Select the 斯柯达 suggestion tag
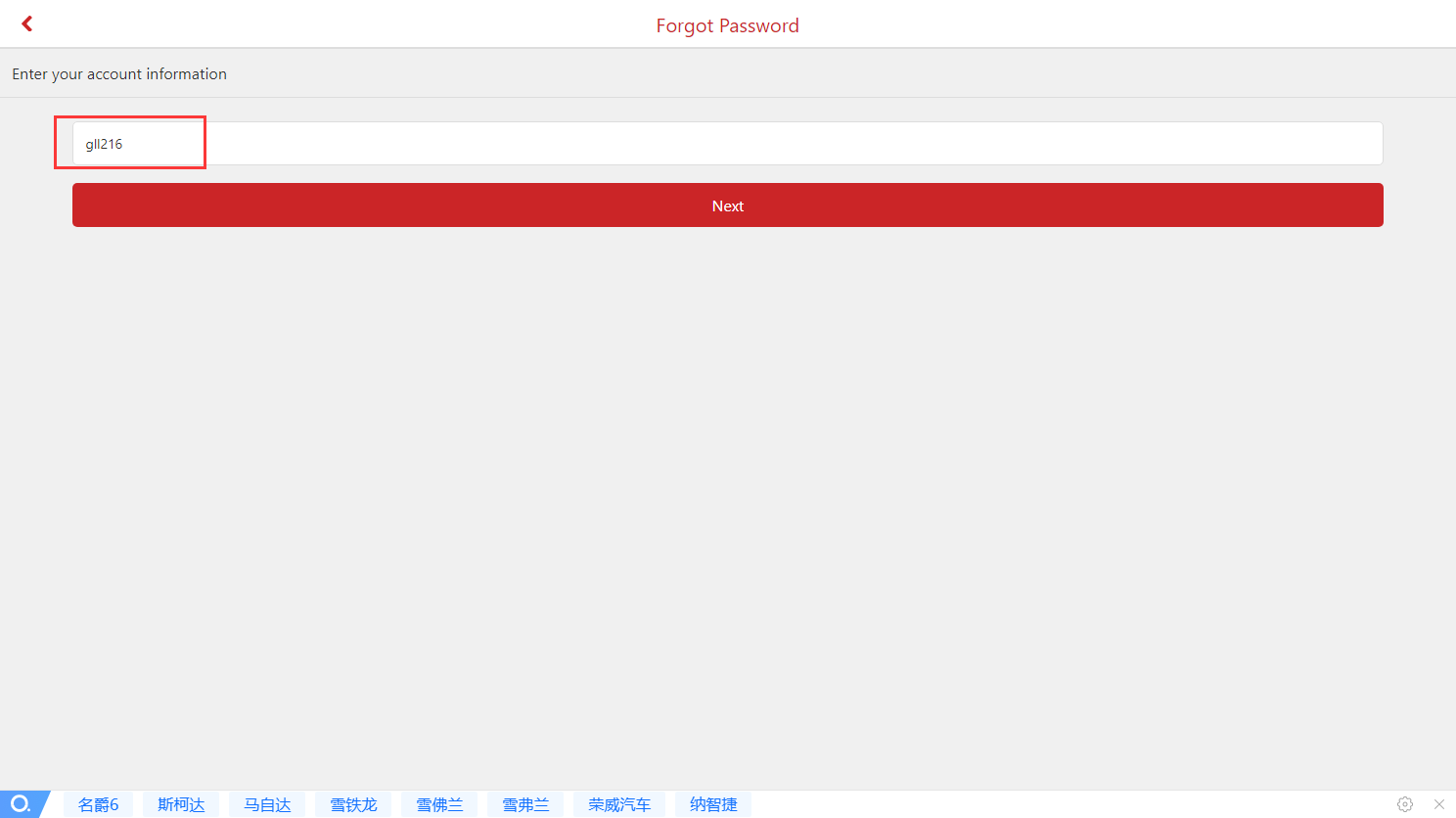Viewport: 1456px width, 818px height. pos(181,804)
